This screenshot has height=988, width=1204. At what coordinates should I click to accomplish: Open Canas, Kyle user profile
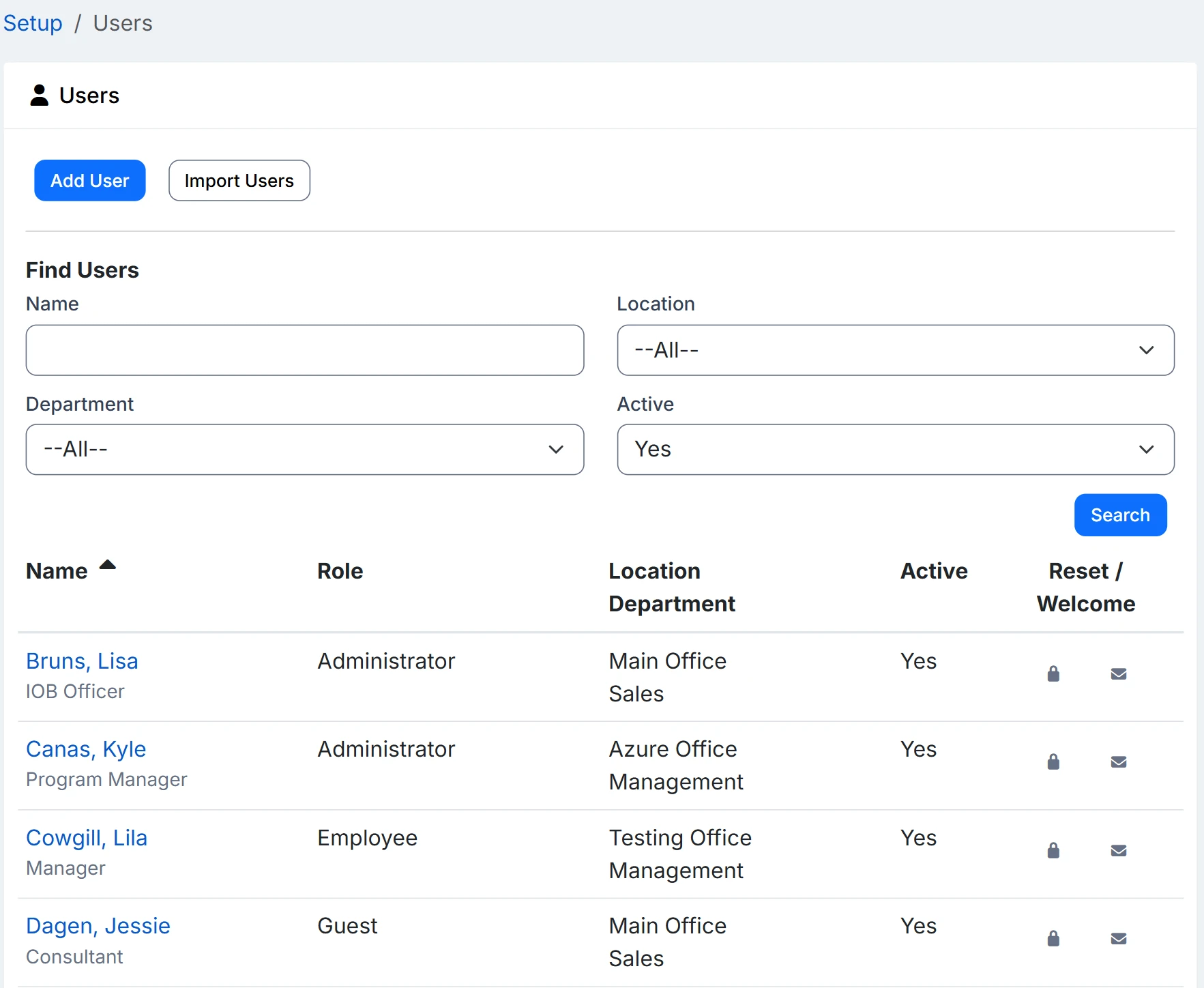[x=86, y=749]
